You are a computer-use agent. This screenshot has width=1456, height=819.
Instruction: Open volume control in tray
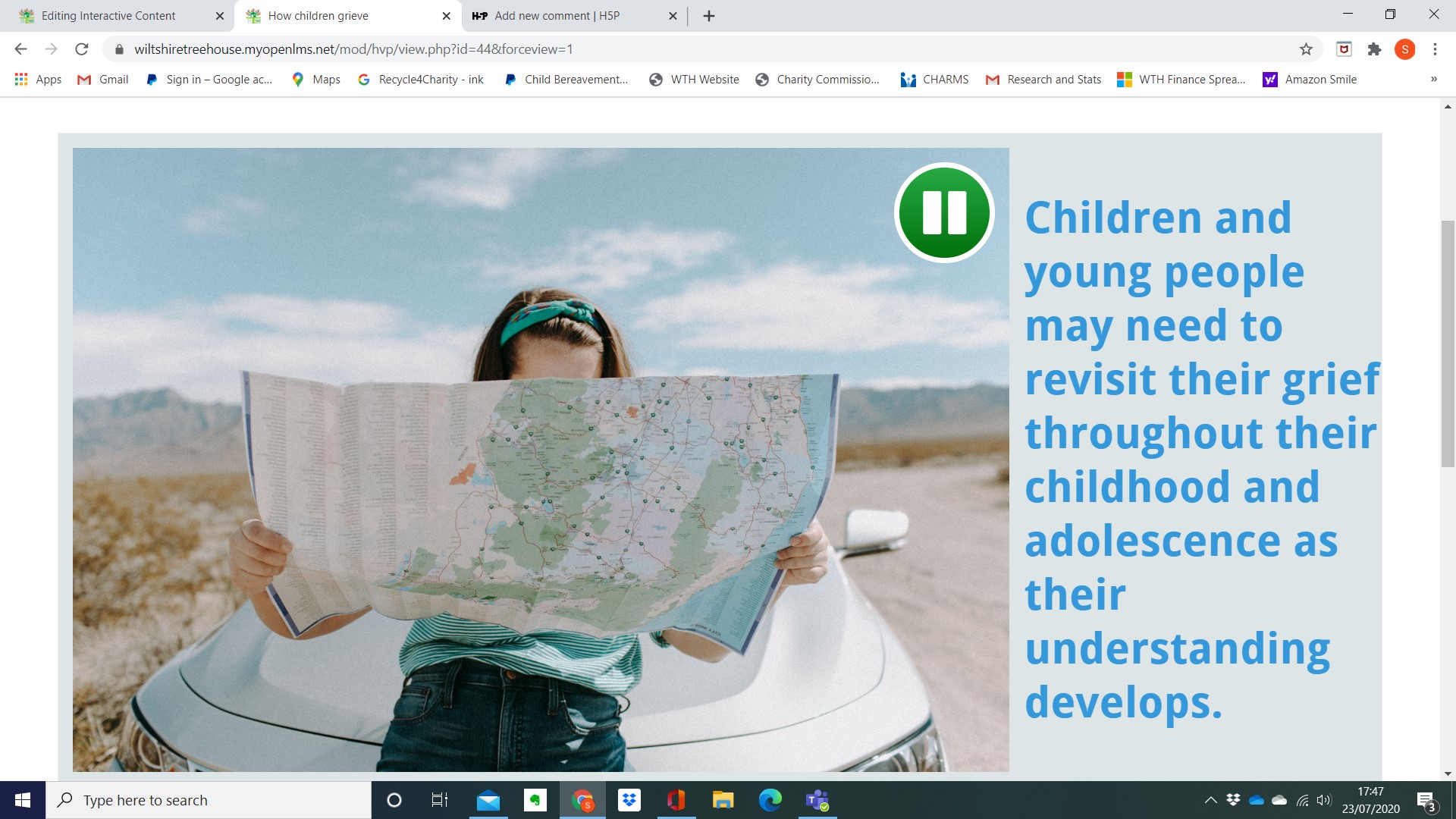click(x=1324, y=800)
